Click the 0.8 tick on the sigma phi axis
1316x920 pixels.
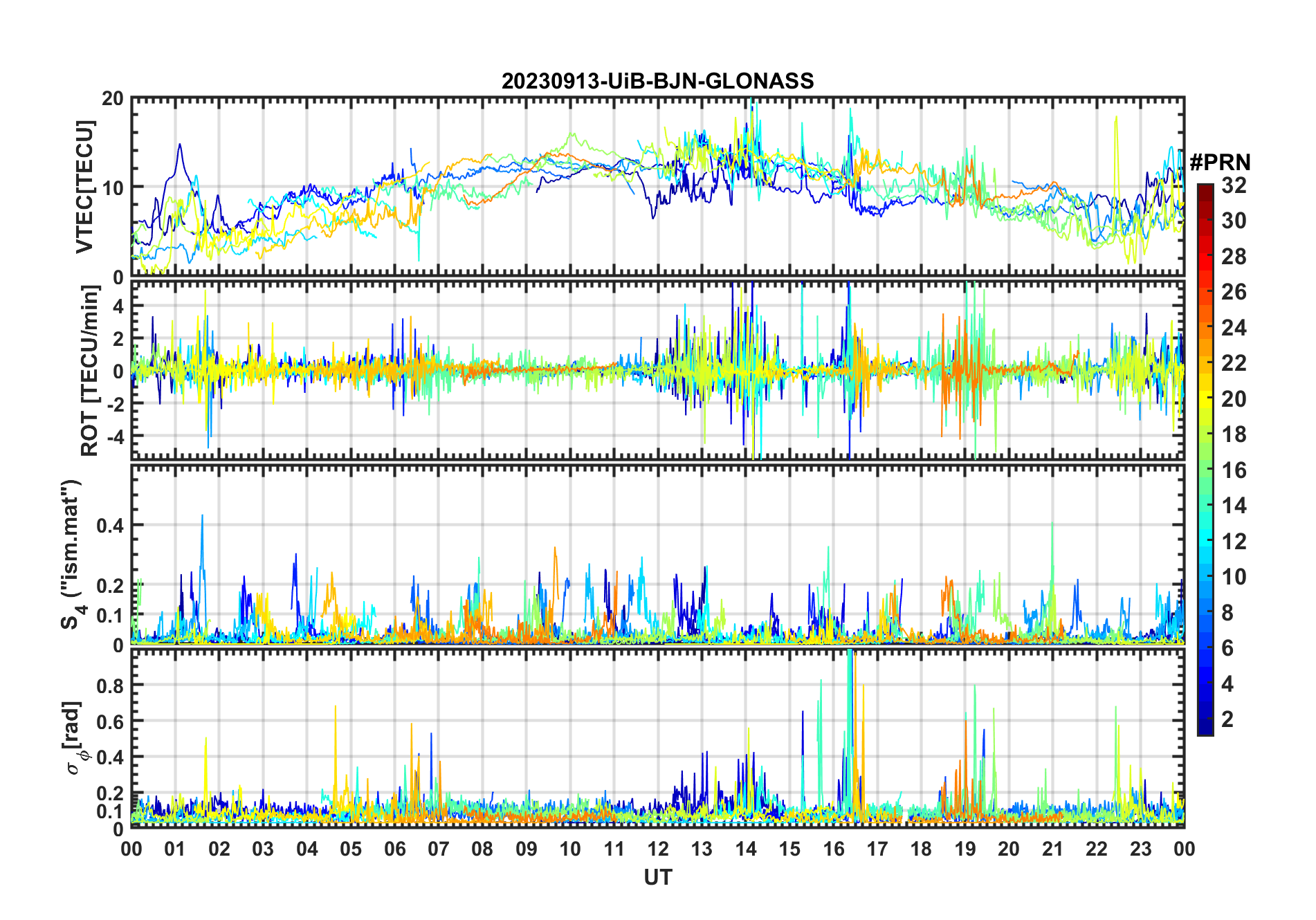click(x=110, y=686)
